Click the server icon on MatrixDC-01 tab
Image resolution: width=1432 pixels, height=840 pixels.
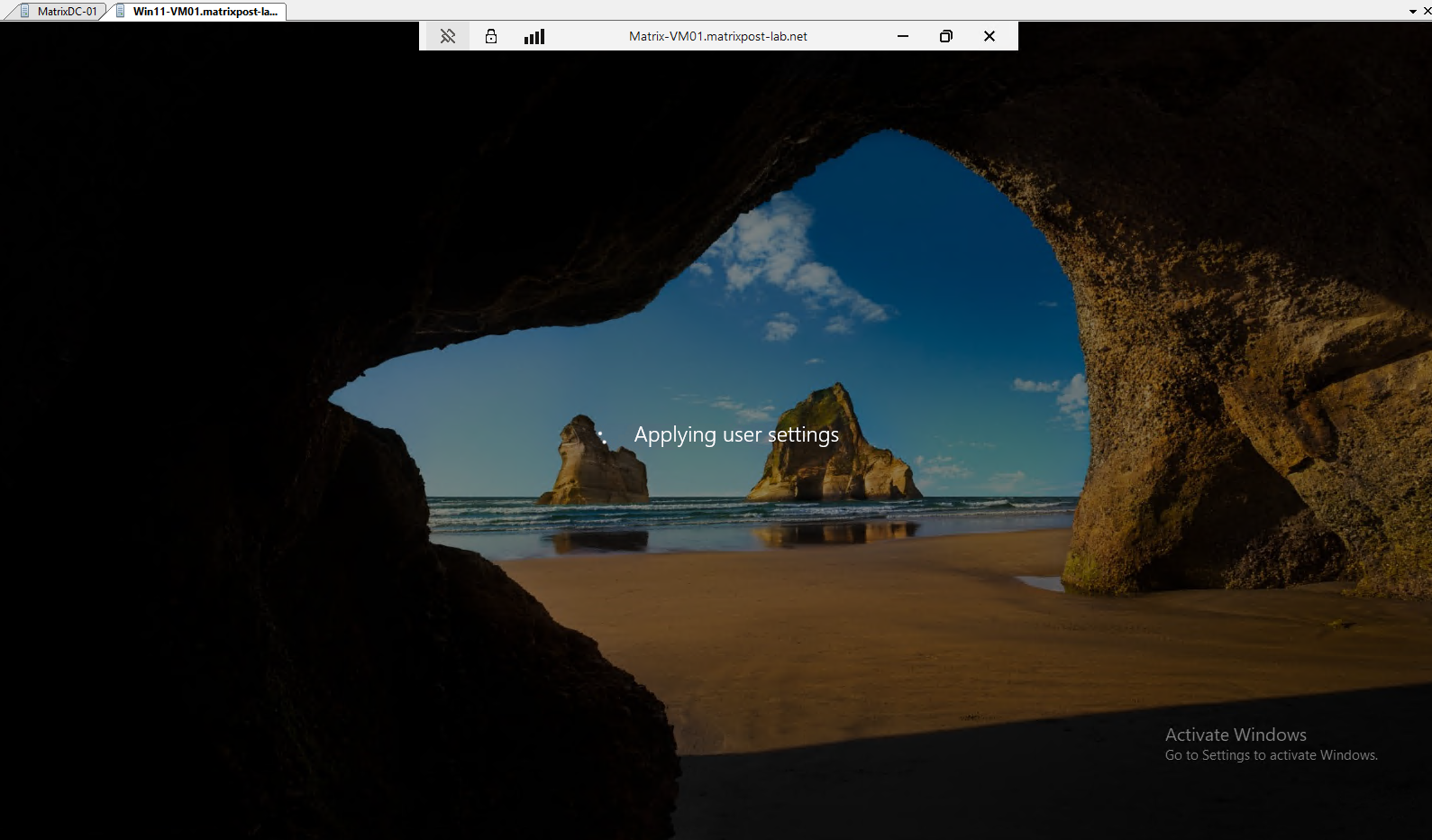pos(25,12)
